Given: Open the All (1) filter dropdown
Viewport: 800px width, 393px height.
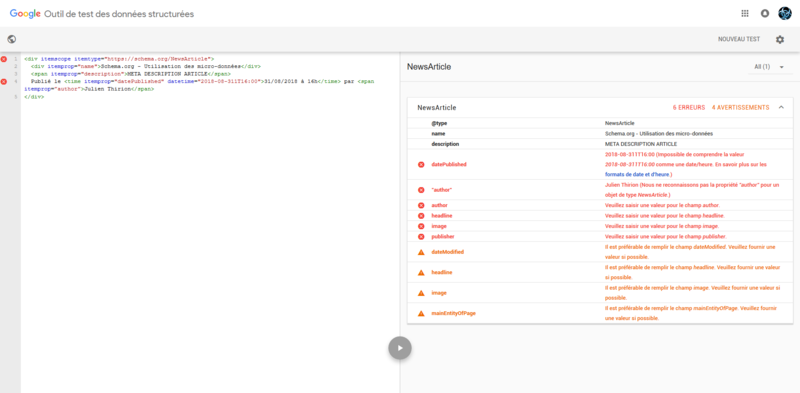Looking at the screenshot, I should click(x=769, y=67).
